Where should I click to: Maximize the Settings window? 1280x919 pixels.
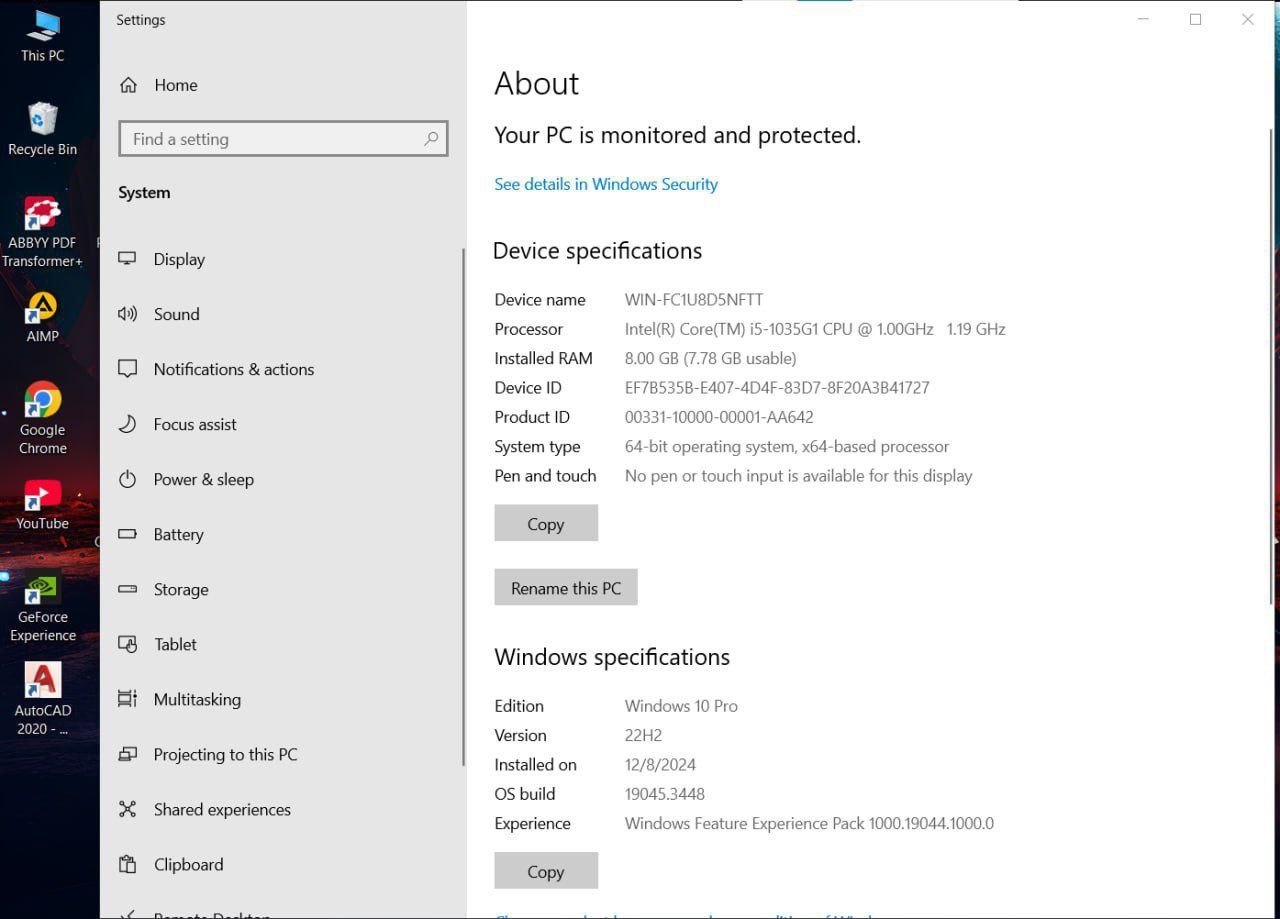tap(1195, 19)
